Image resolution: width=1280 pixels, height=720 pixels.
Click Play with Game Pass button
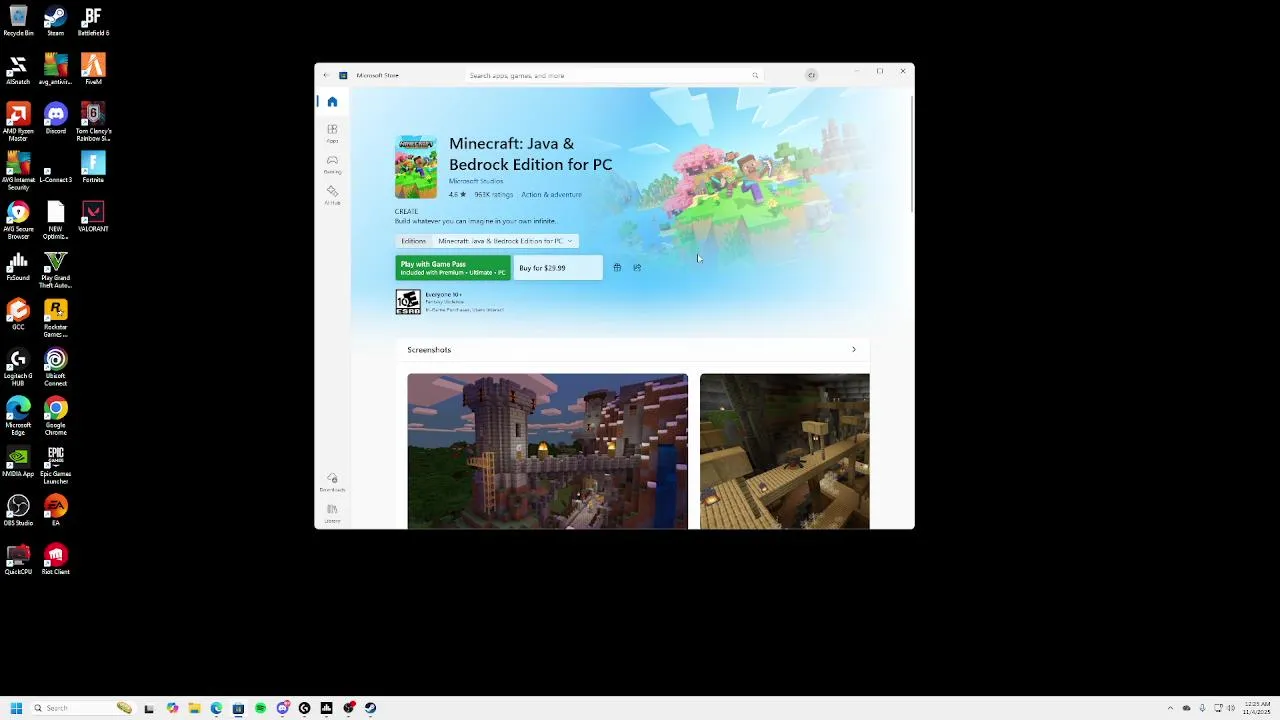click(x=453, y=268)
